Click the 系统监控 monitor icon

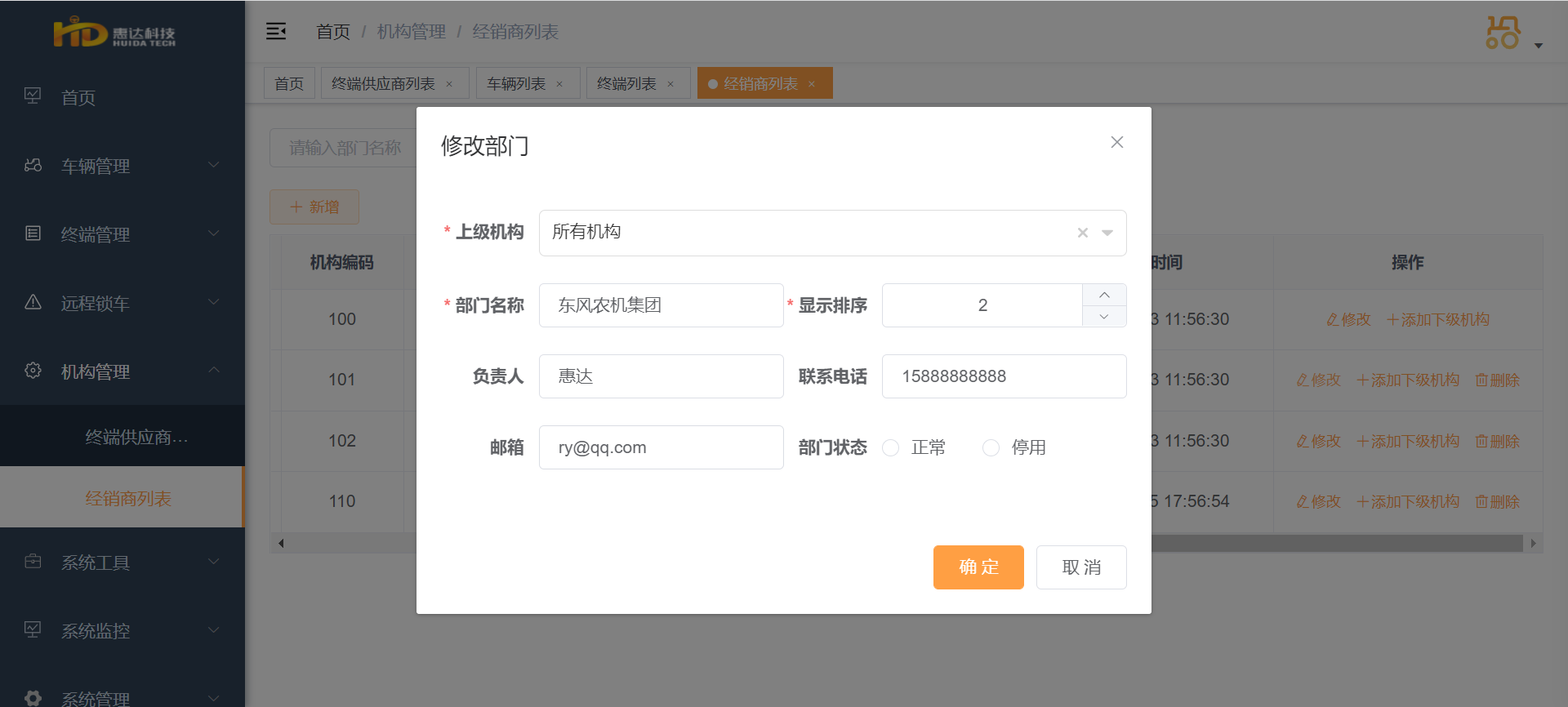coord(33,630)
